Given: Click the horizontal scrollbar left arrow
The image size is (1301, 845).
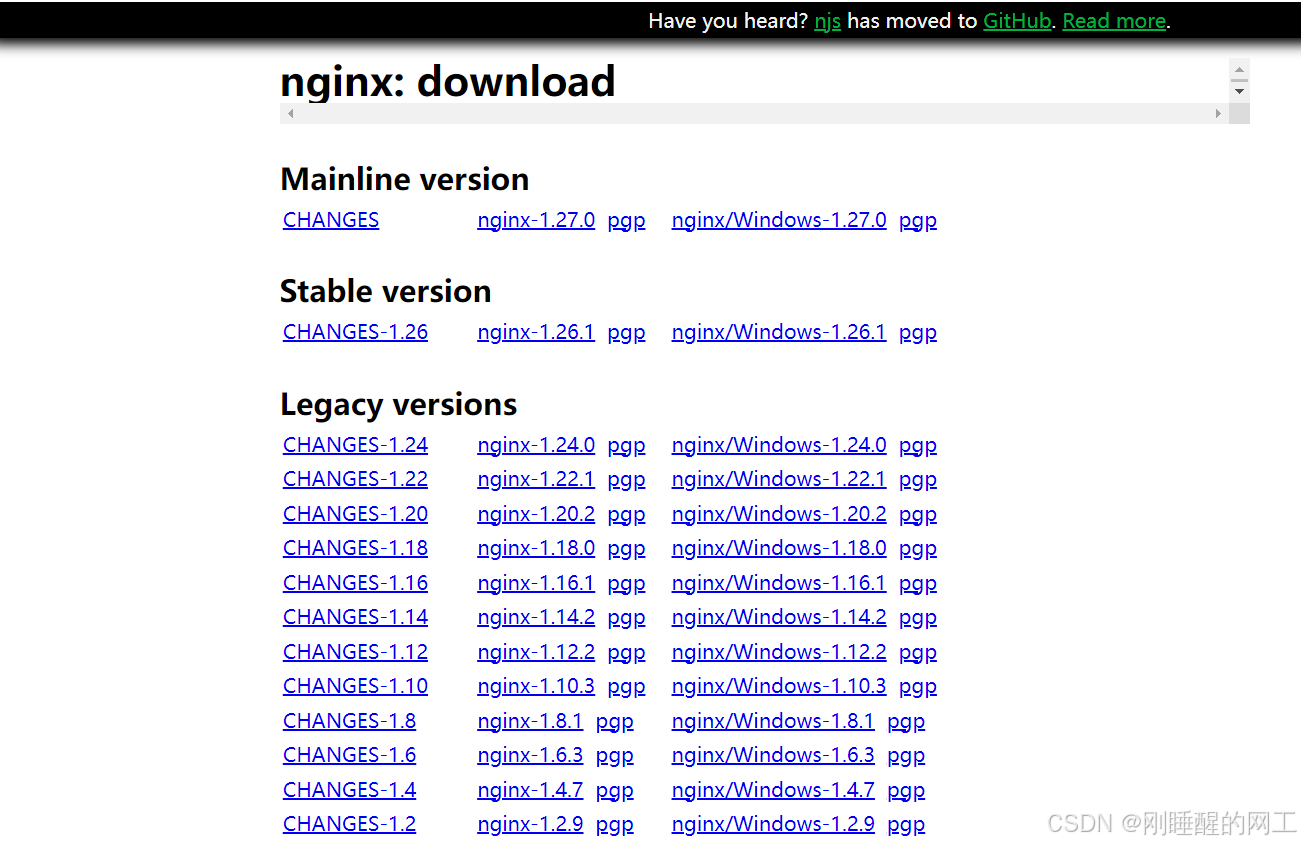Looking at the screenshot, I should tap(290, 113).
